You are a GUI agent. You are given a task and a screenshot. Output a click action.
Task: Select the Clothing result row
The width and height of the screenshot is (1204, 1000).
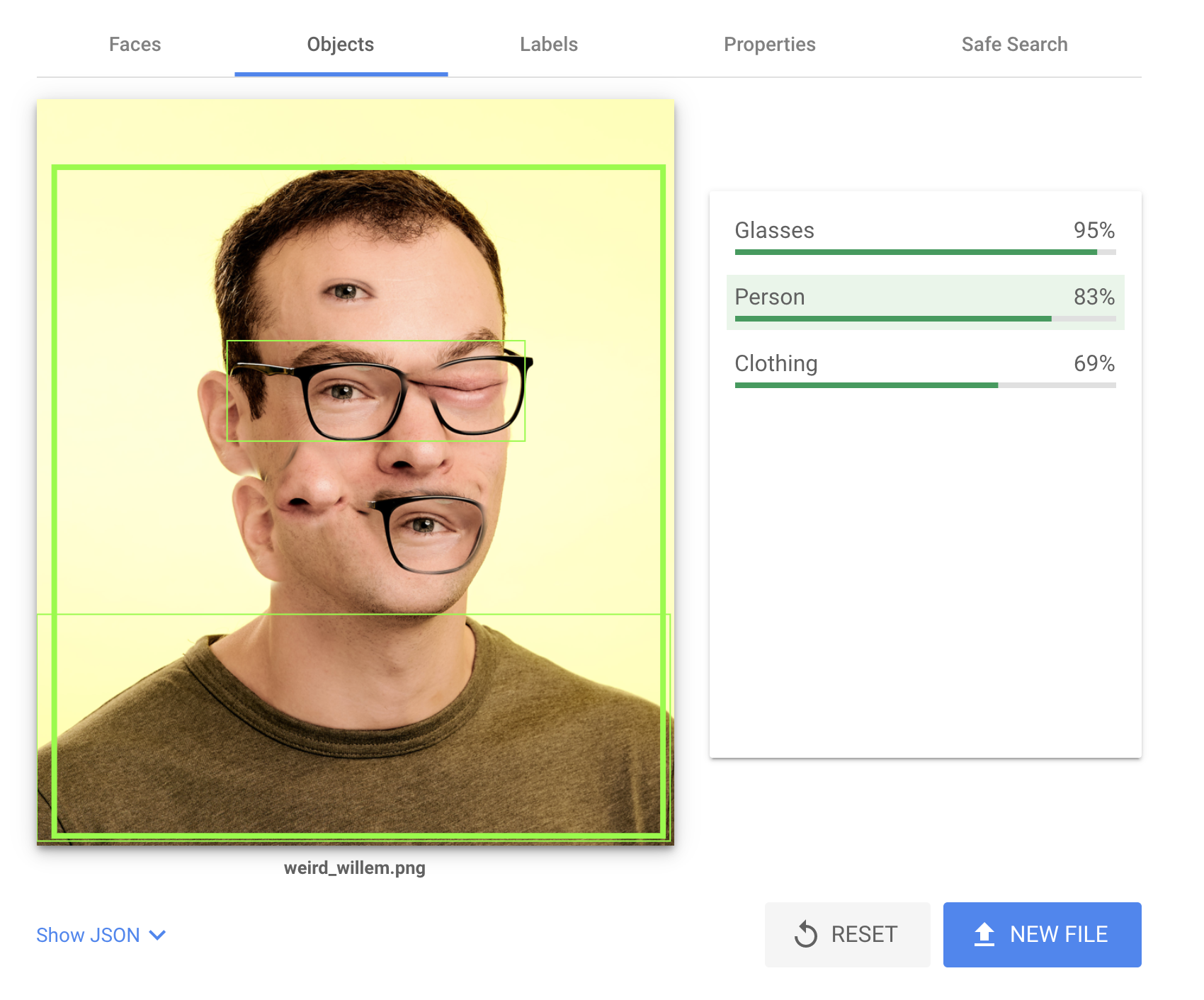[x=925, y=369]
